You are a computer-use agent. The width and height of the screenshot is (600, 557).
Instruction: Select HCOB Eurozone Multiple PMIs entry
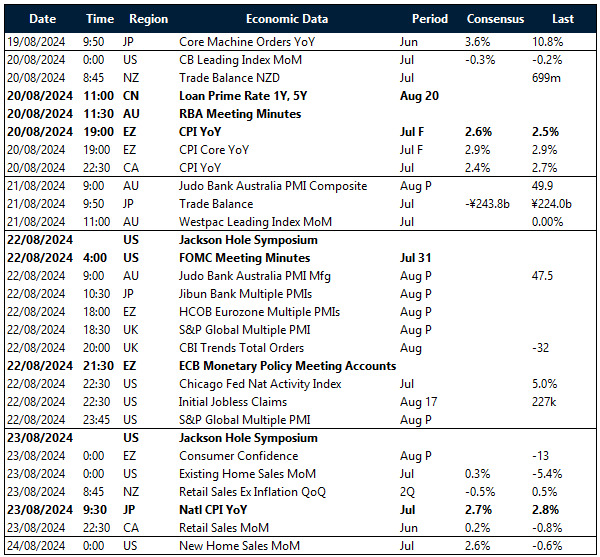click(x=259, y=311)
